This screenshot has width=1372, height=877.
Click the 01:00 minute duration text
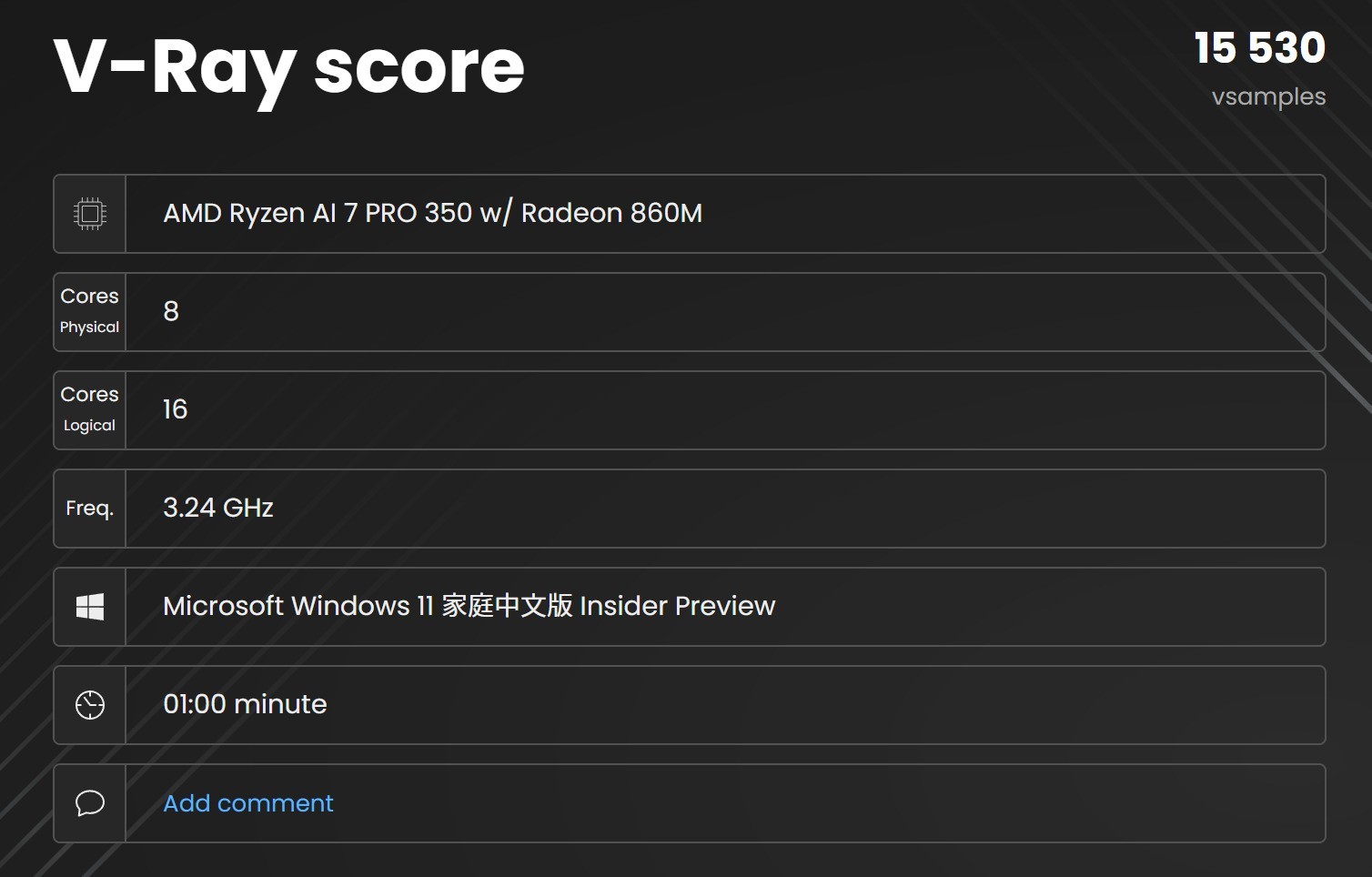(245, 704)
